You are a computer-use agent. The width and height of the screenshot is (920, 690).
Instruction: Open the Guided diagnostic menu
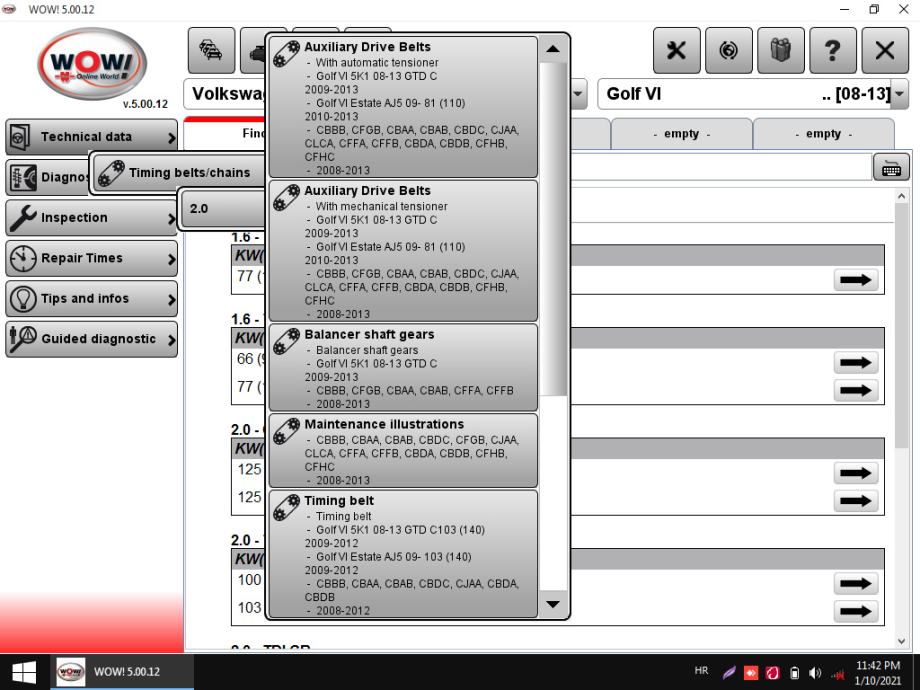(92, 339)
